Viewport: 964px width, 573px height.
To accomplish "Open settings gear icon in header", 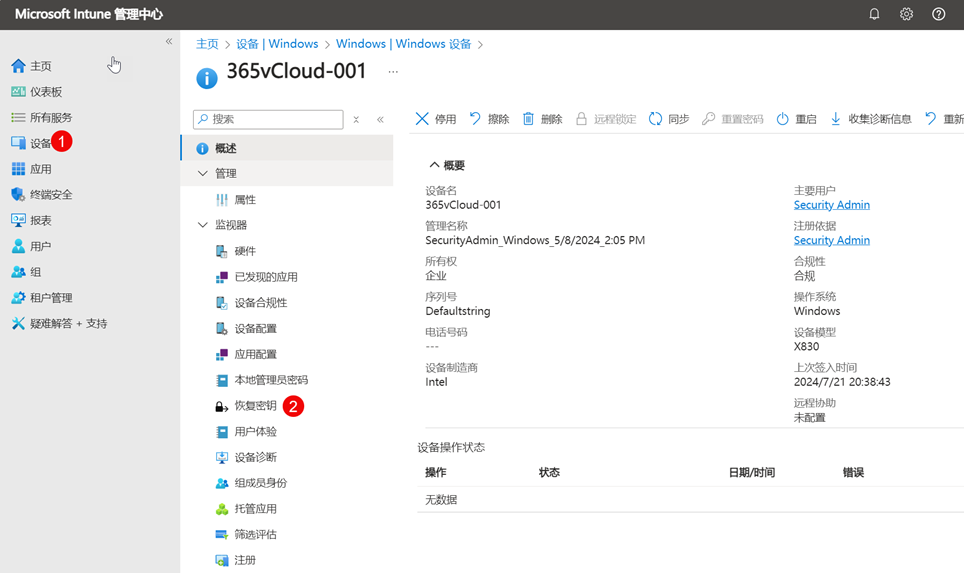I will coord(906,14).
